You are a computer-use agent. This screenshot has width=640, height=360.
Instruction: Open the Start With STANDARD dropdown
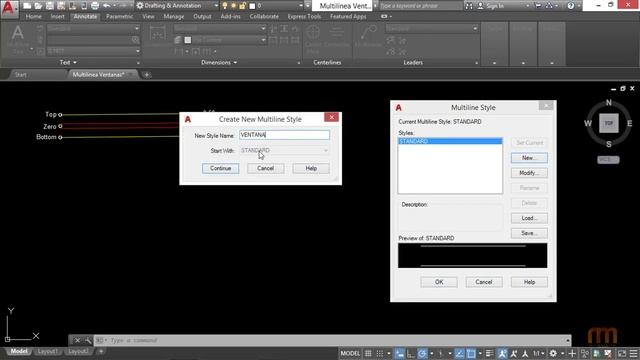click(x=284, y=151)
